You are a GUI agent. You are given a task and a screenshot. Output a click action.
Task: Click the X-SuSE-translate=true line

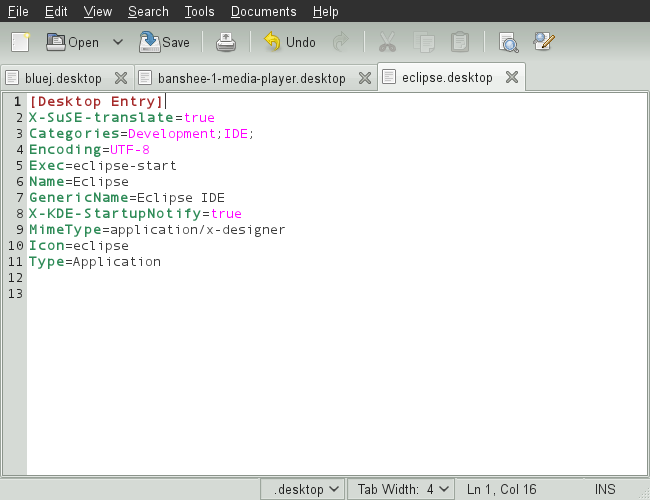point(122,117)
